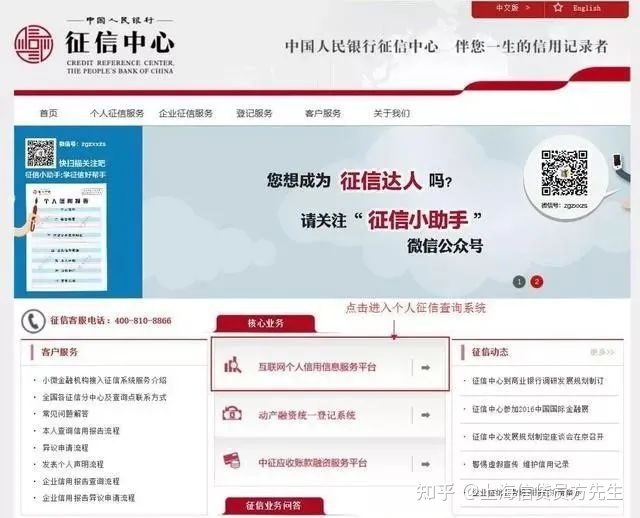Open 本人查询信用报告流程 link
Image resolution: width=640 pixels, height=518 pixels.
tap(81, 431)
